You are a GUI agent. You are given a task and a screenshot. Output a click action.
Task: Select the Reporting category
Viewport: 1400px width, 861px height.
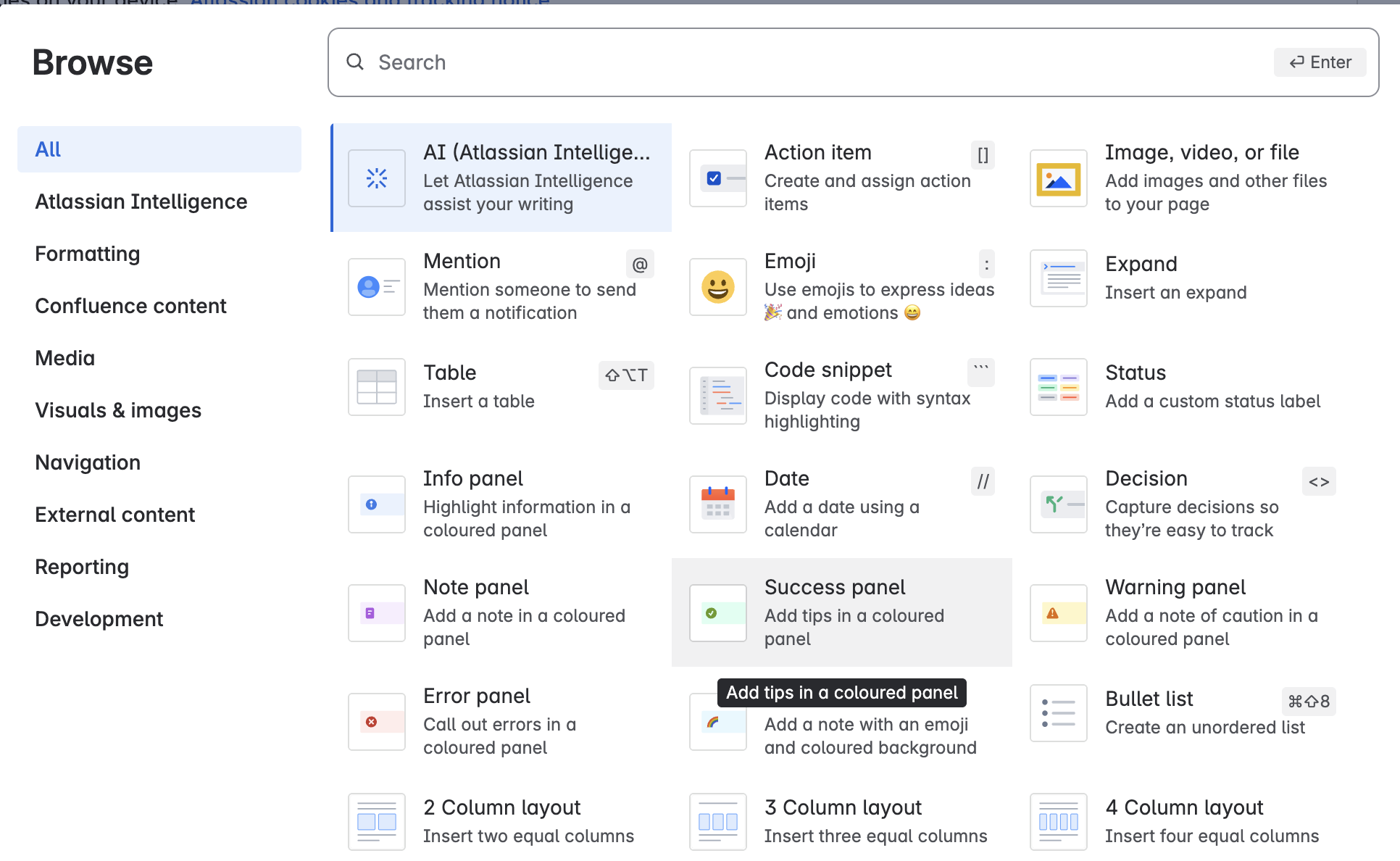pyautogui.click(x=159, y=567)
